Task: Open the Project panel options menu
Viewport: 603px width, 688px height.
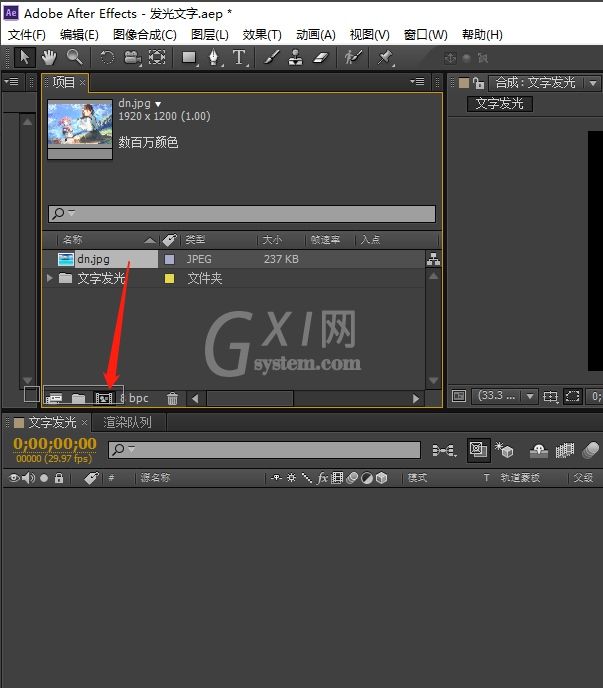Action: coord(417,82)
